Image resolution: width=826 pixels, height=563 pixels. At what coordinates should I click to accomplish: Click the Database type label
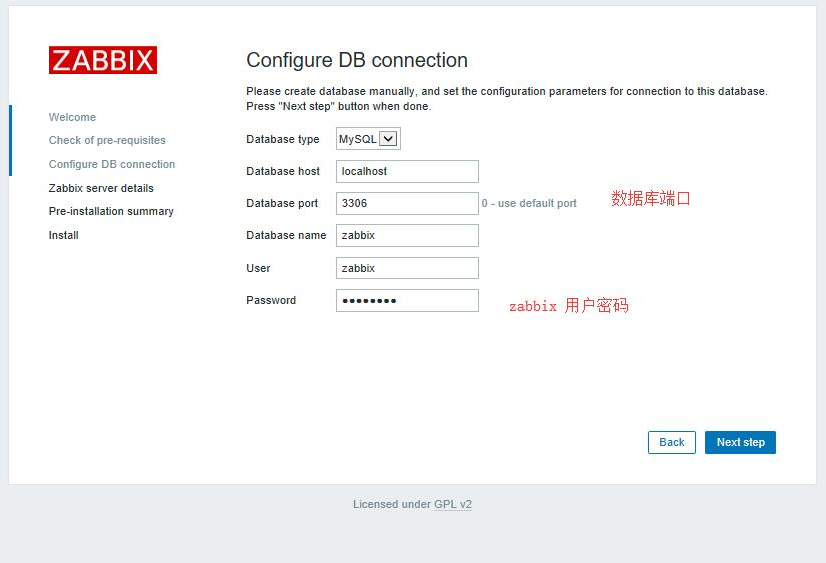282,139
